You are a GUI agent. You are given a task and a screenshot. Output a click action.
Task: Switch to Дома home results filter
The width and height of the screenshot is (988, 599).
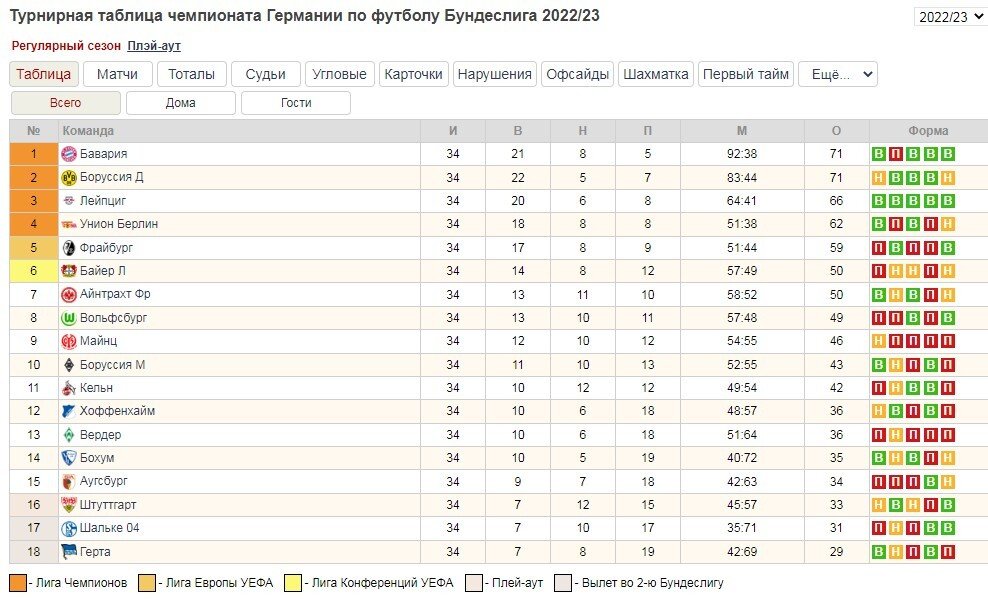[181, 103]
